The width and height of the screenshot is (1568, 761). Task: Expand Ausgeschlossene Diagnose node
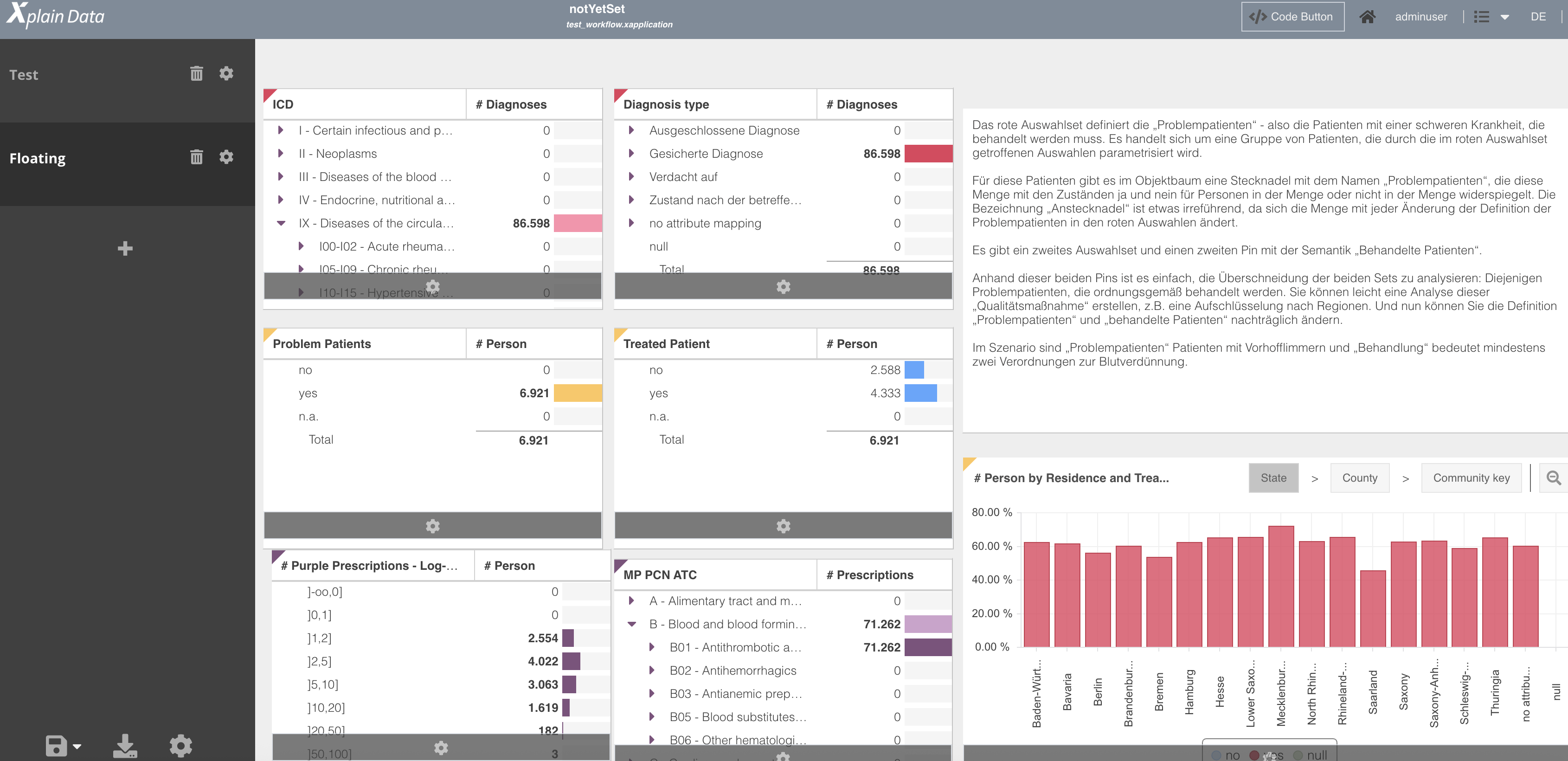pos(631,130)
